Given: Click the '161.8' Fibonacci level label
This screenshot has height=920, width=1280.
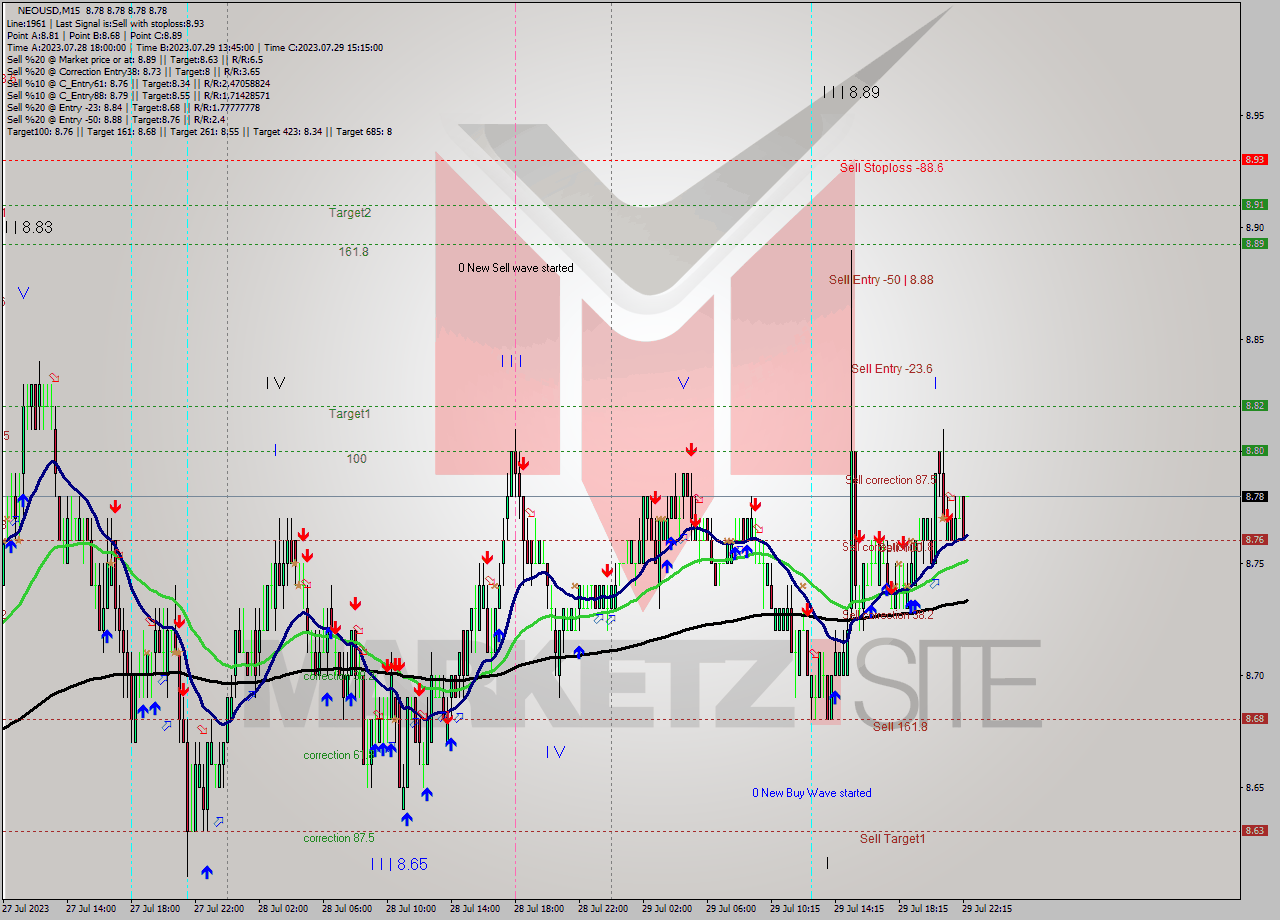Looking at the screenshot, I should (353, 252).
